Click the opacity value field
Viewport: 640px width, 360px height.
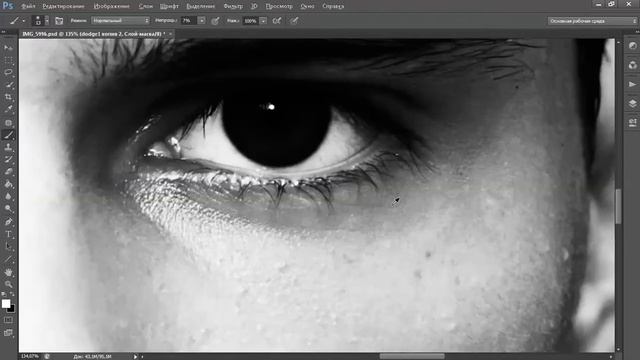[x=189, y=20]
